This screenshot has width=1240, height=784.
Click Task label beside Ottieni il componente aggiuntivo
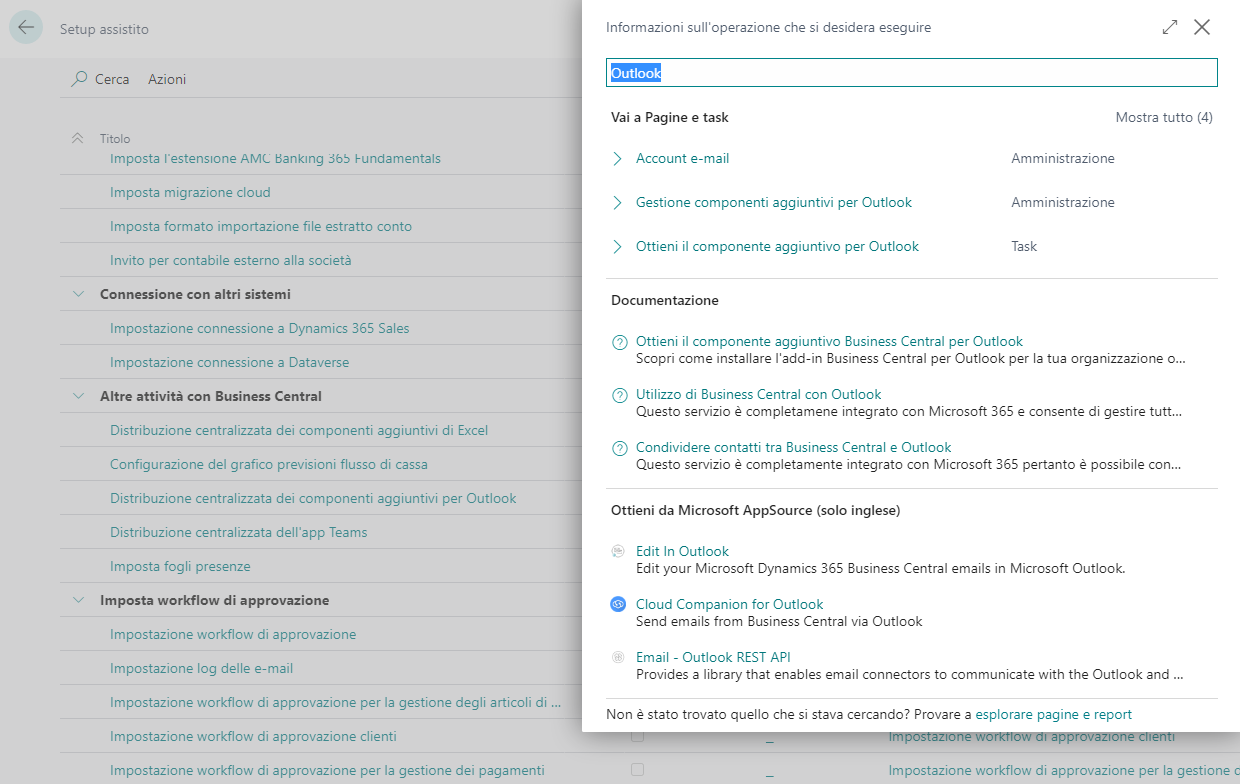pos(1024,246)
